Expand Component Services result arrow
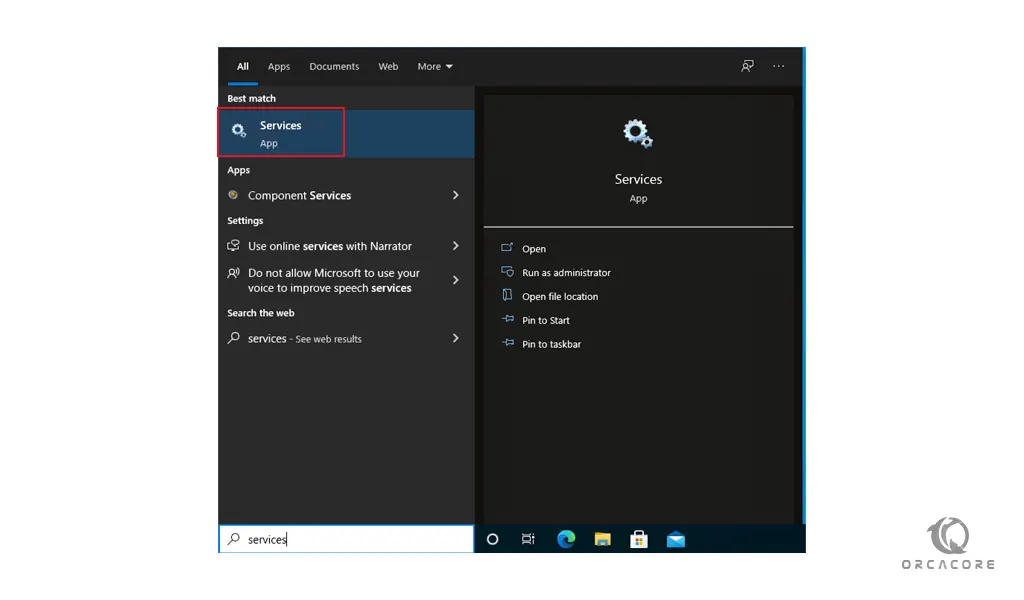 tap(456, 195)
